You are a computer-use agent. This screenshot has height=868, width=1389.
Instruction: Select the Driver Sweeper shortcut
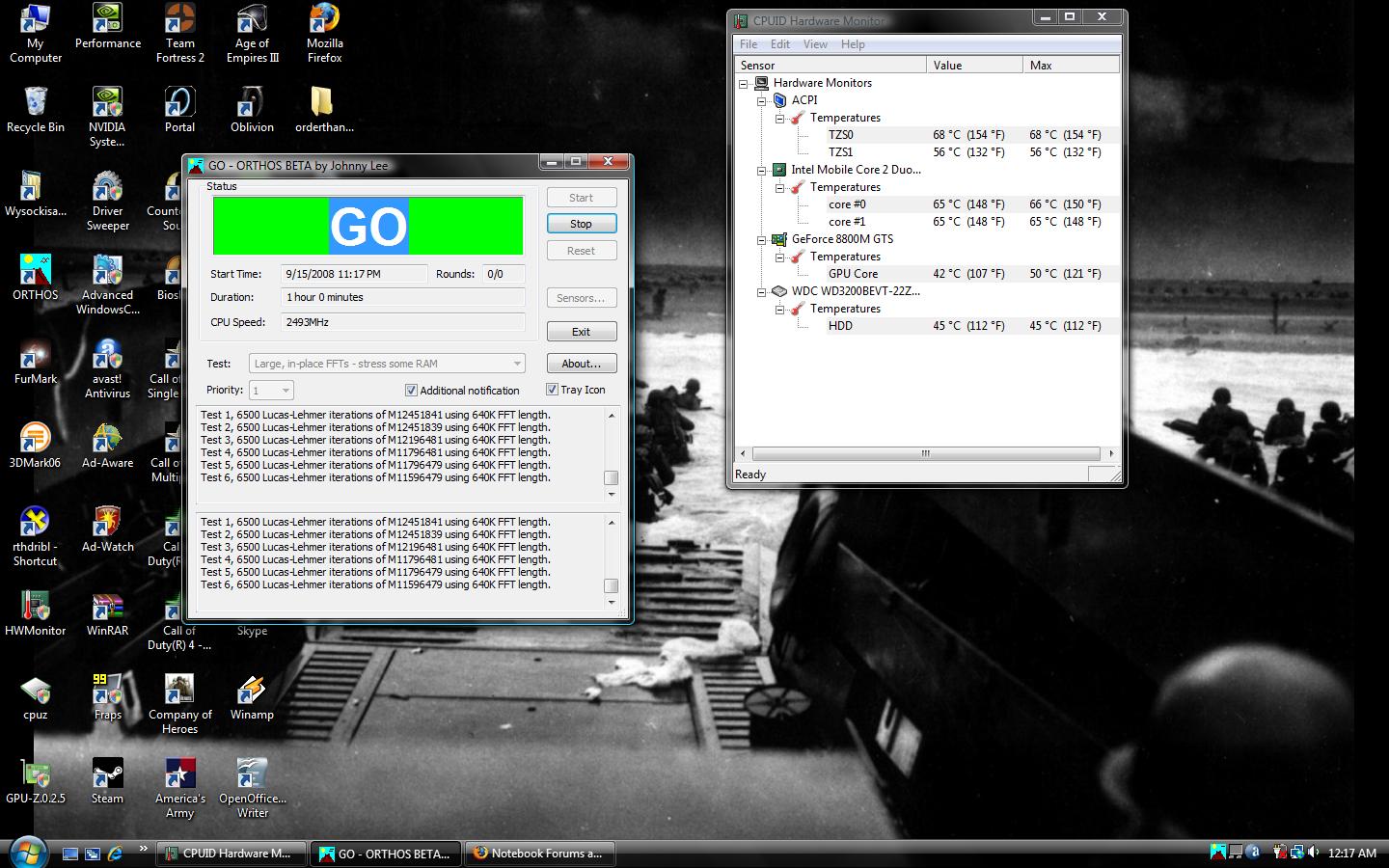pos(107,202)
